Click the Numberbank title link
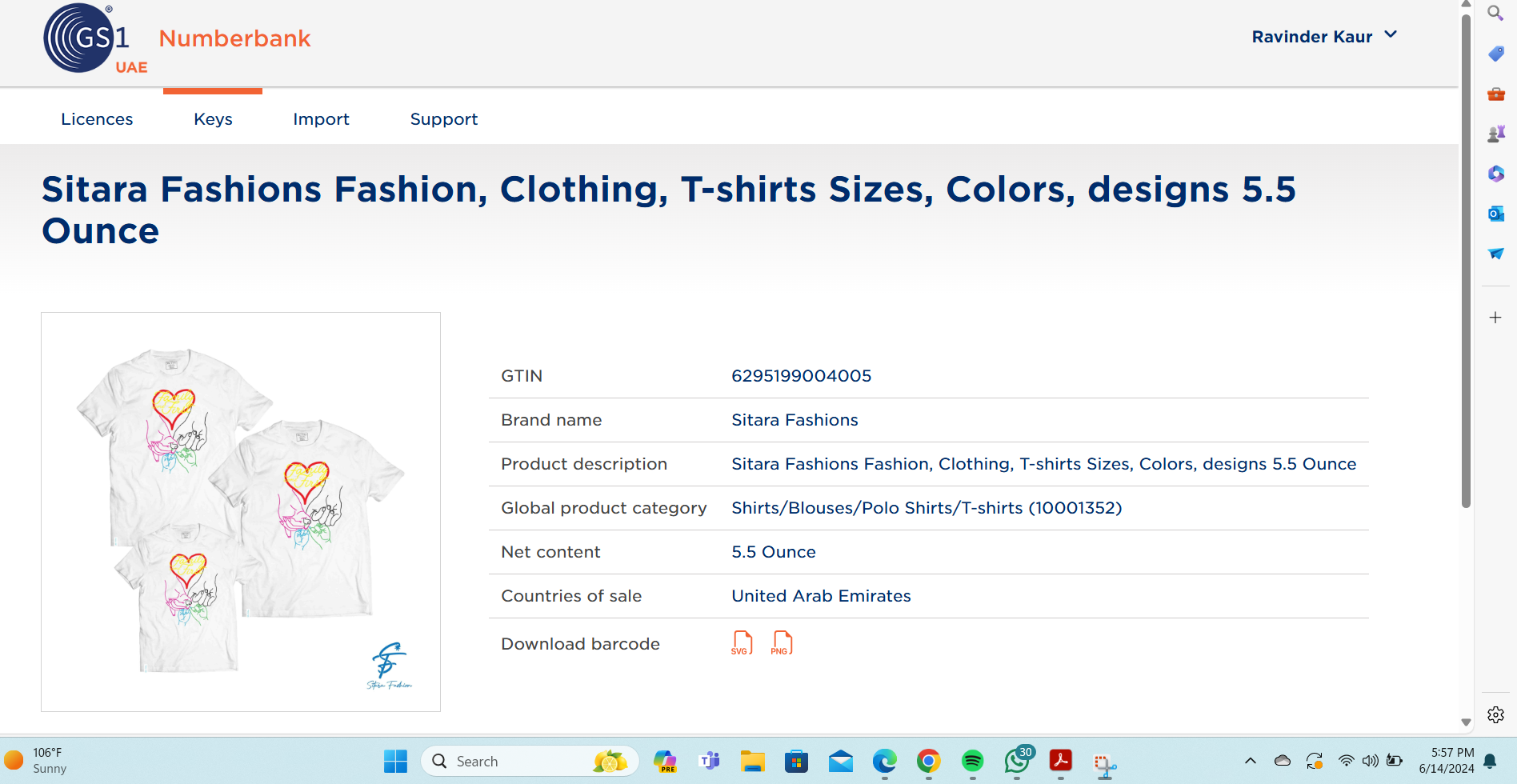Viewport: 1517px width, 784px height. [234, 38]
